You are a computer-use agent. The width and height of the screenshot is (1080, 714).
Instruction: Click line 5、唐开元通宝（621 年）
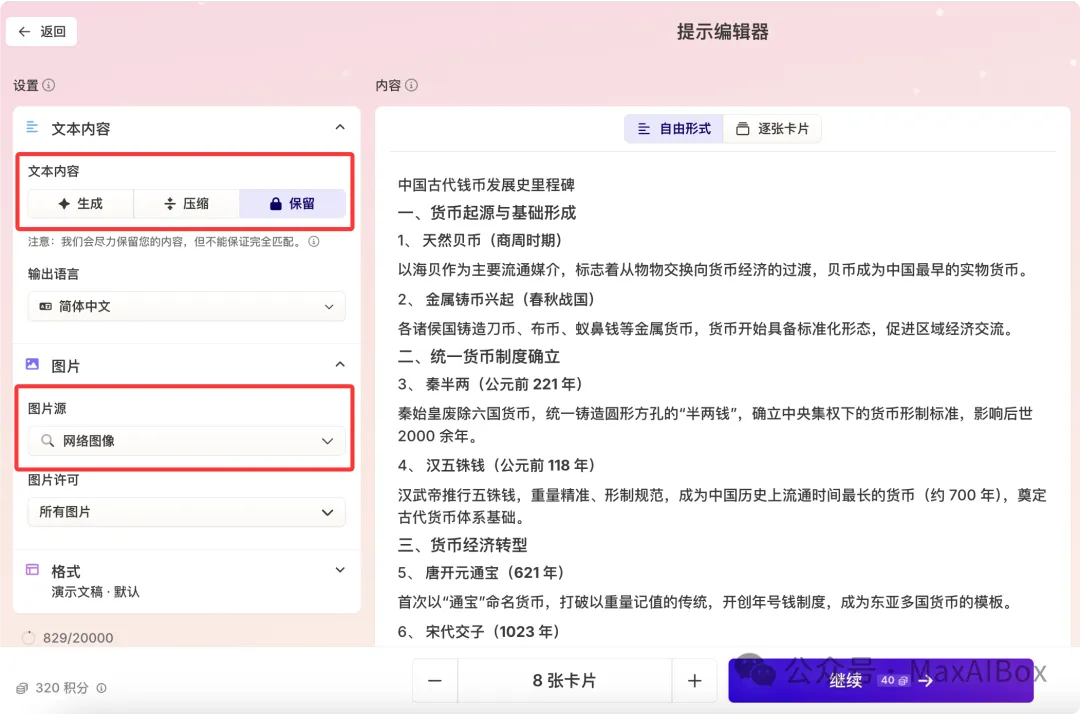[x=482, y=573]
